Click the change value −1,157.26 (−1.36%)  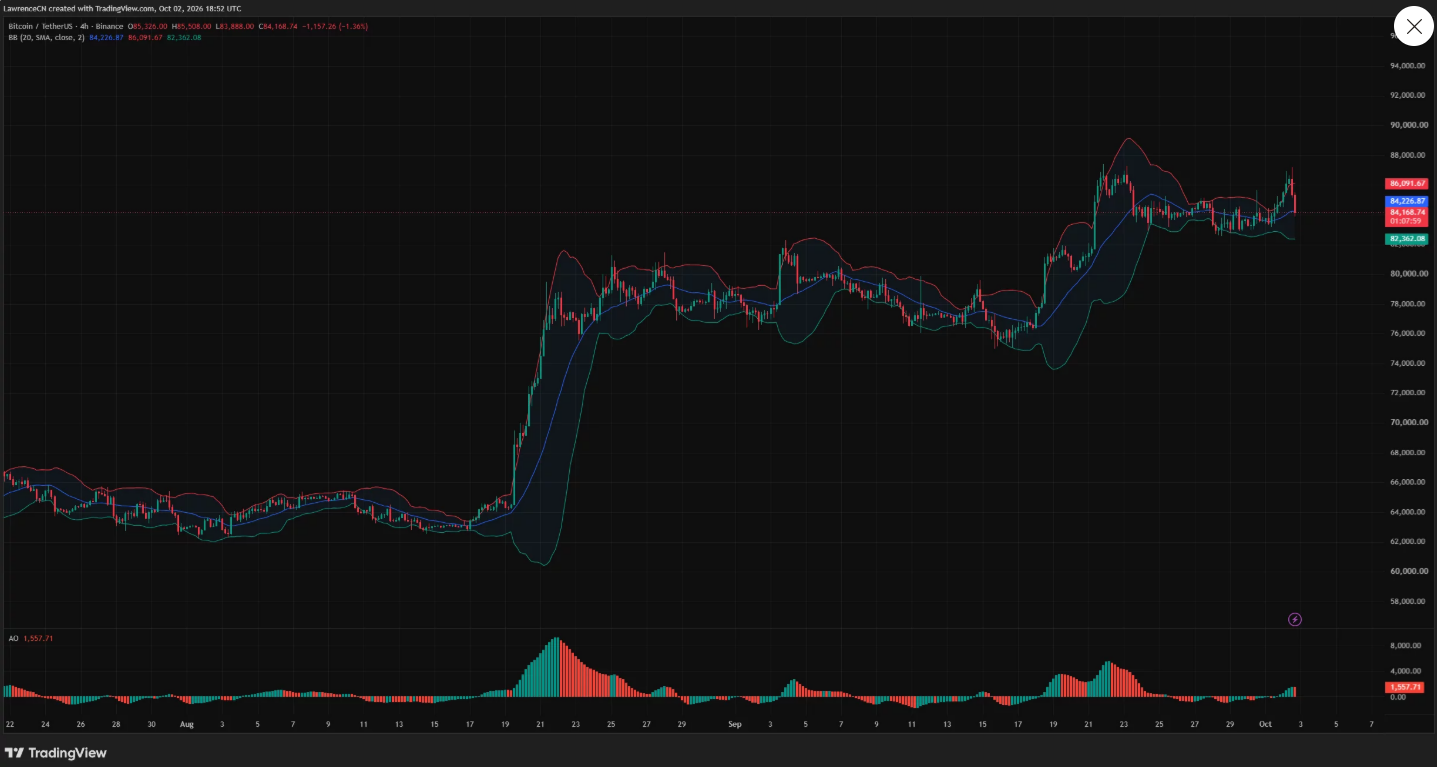pos(335,26)
